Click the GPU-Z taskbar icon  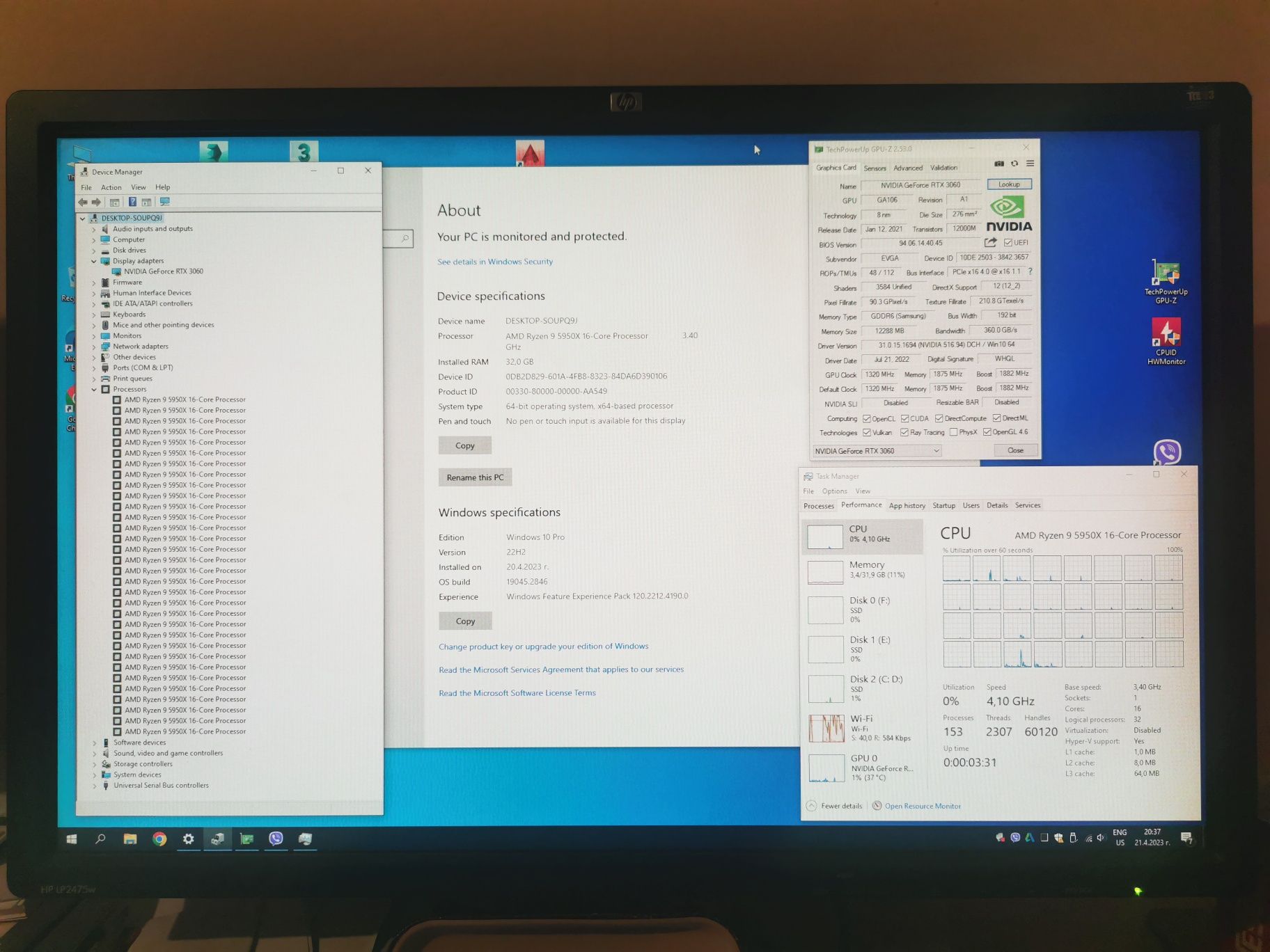[247, 839]
